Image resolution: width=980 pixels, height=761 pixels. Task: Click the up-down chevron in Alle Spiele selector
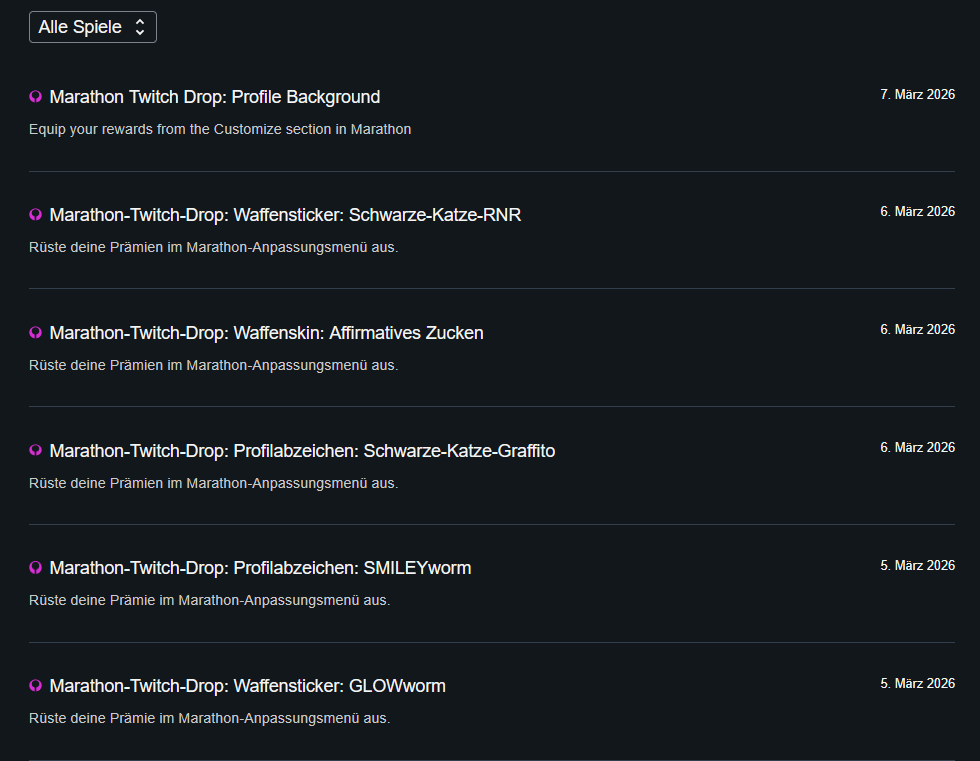[140, 27]
